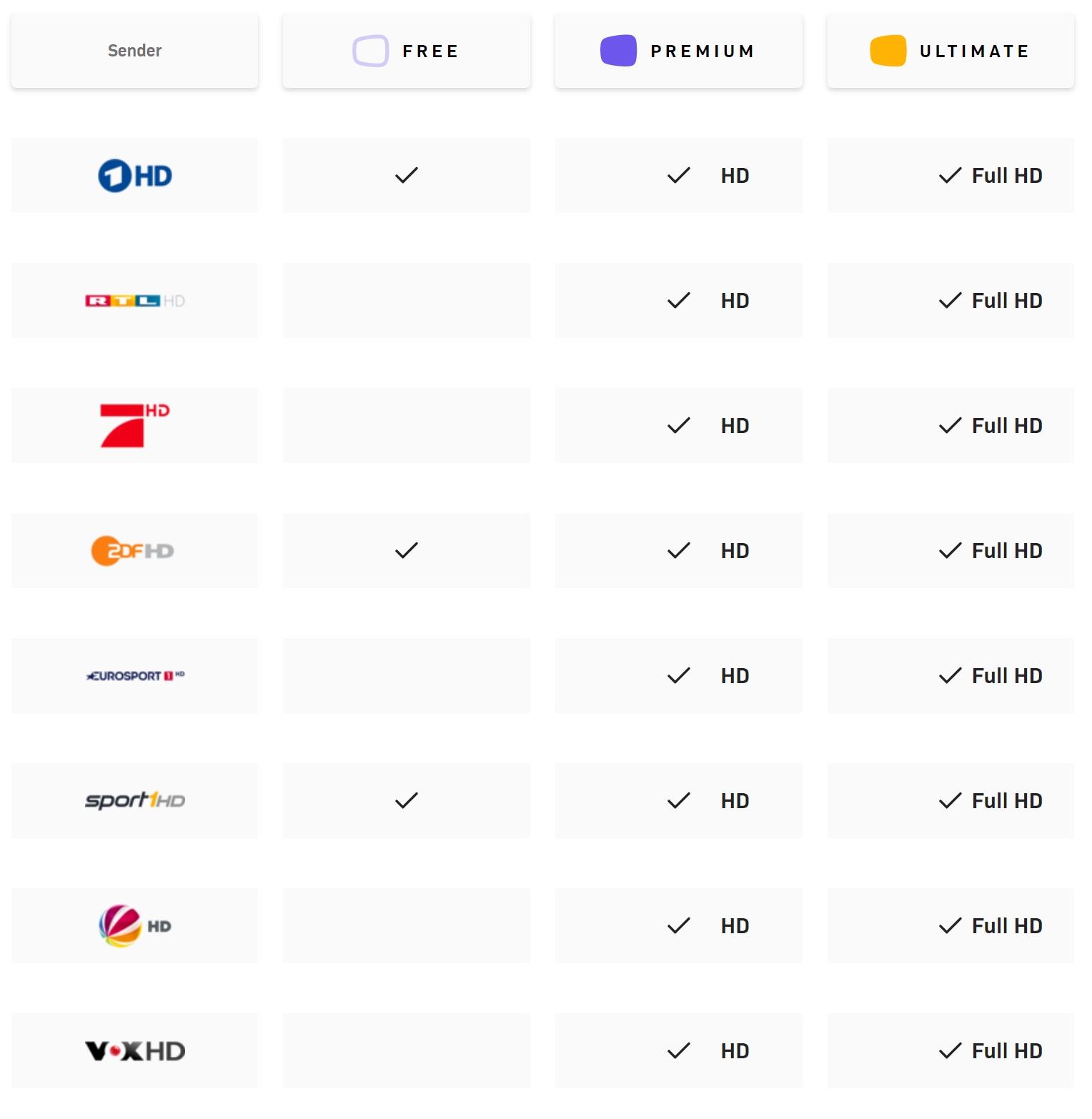Viewport: 1092px width, 1119px height.
Task: Click the Das Erste HD channel logo
Action: [x=135, y=176]
